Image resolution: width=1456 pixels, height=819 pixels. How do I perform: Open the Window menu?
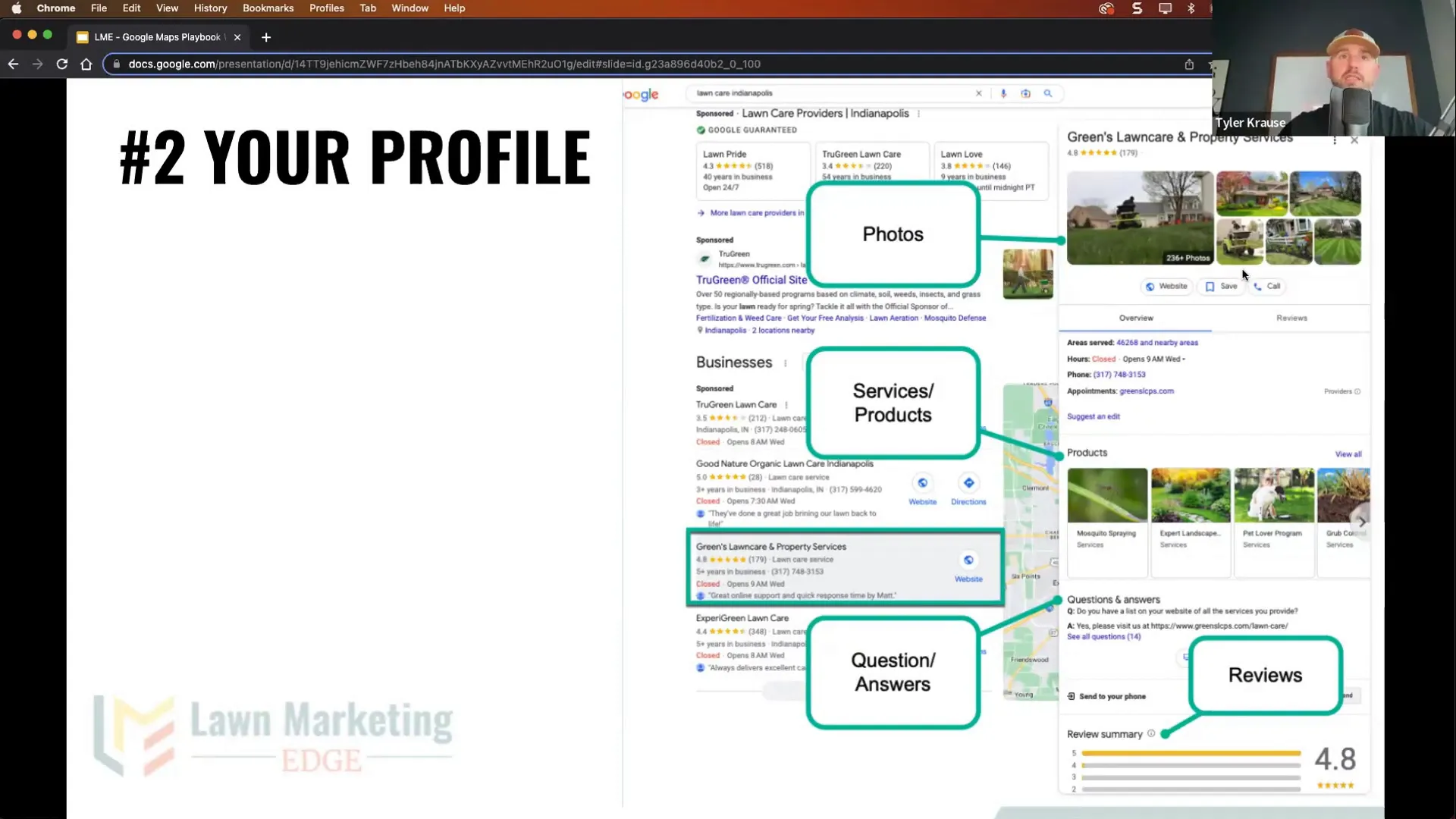coord(409,8)
